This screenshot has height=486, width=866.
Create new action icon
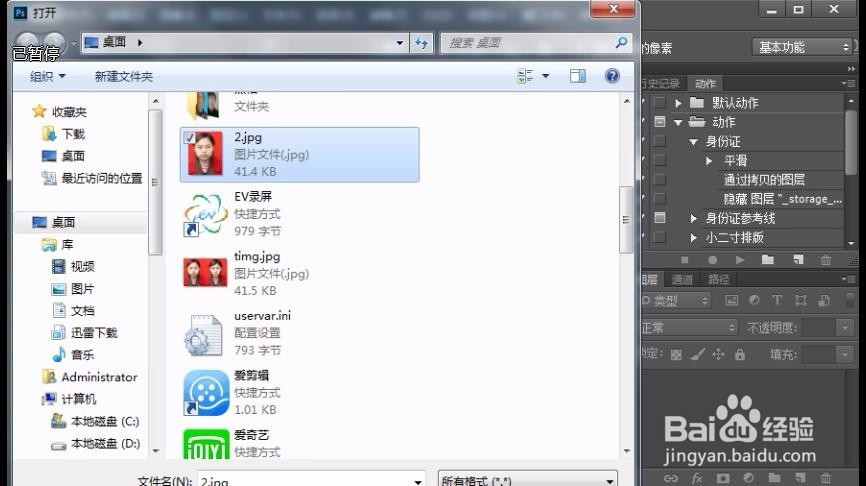[798, 260]
